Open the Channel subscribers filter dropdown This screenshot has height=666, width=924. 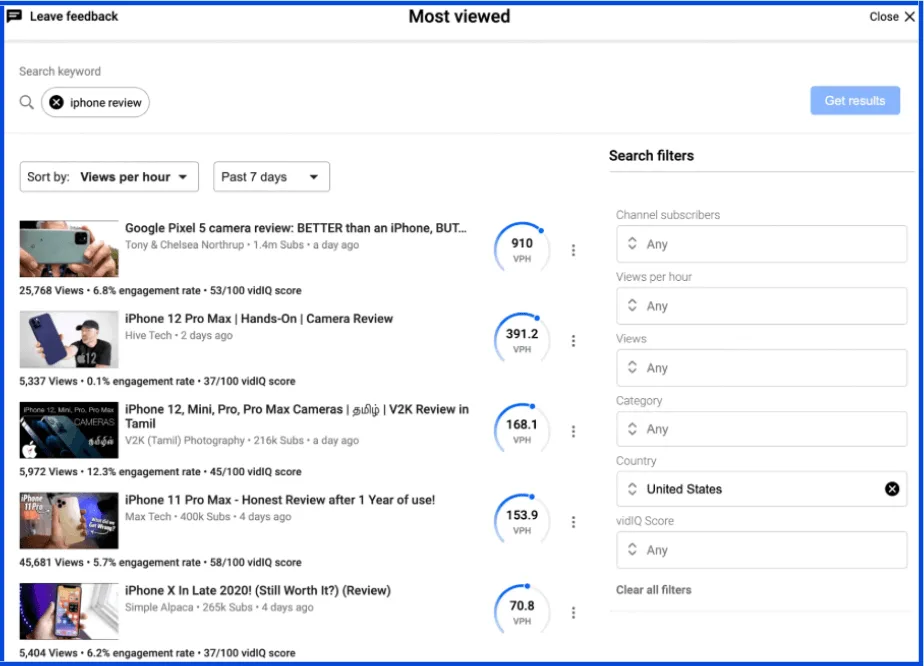(x=761, y=244)
